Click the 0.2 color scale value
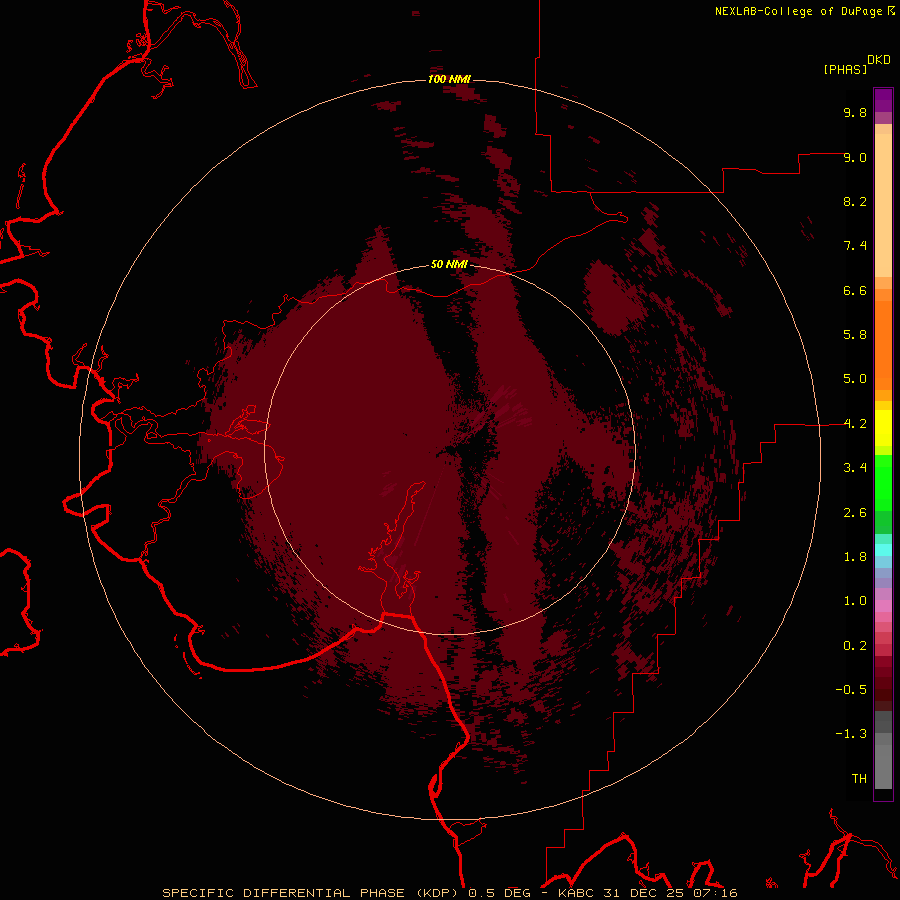 855,646
